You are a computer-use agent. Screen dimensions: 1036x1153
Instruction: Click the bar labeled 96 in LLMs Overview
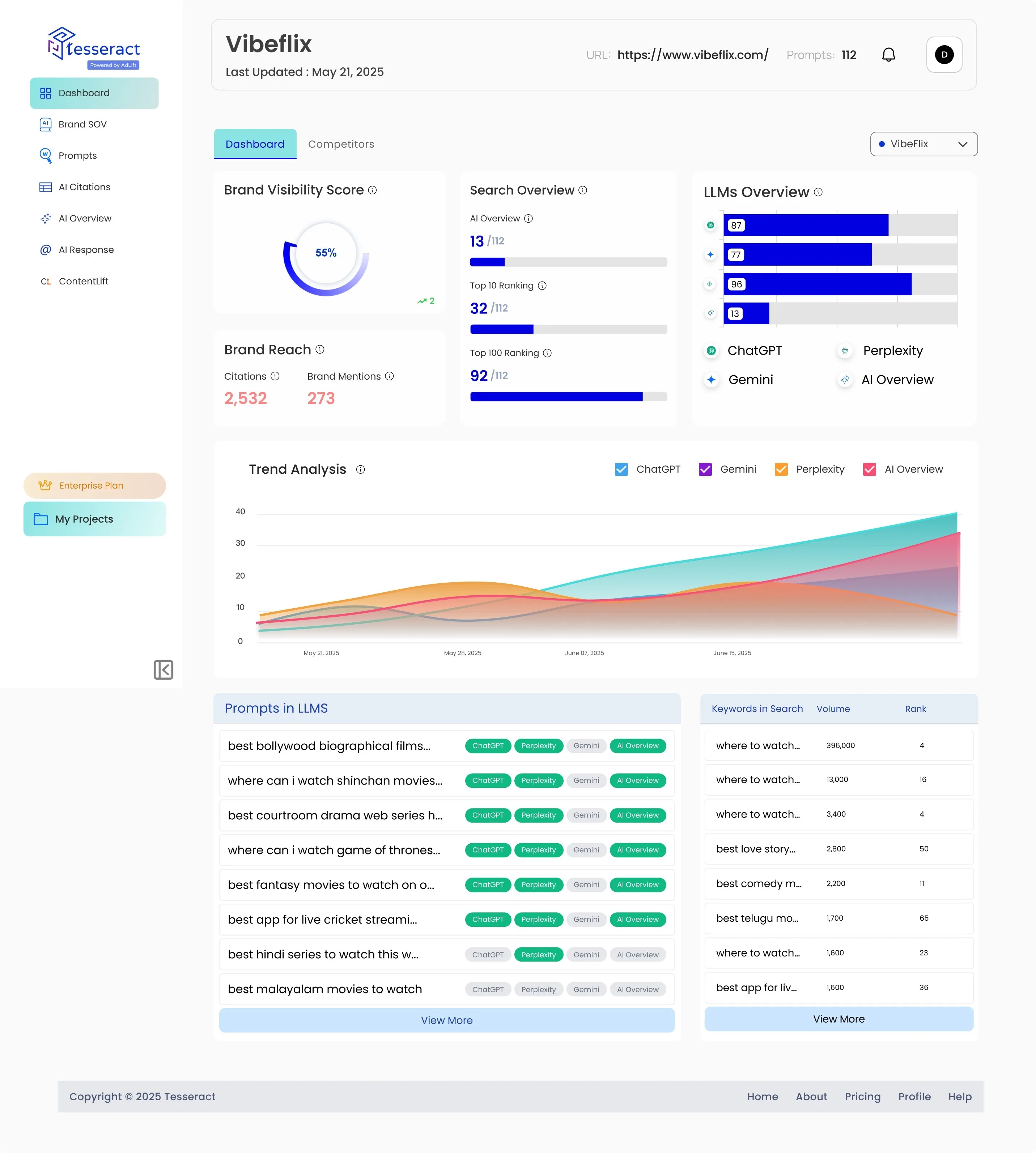(818, 284)
